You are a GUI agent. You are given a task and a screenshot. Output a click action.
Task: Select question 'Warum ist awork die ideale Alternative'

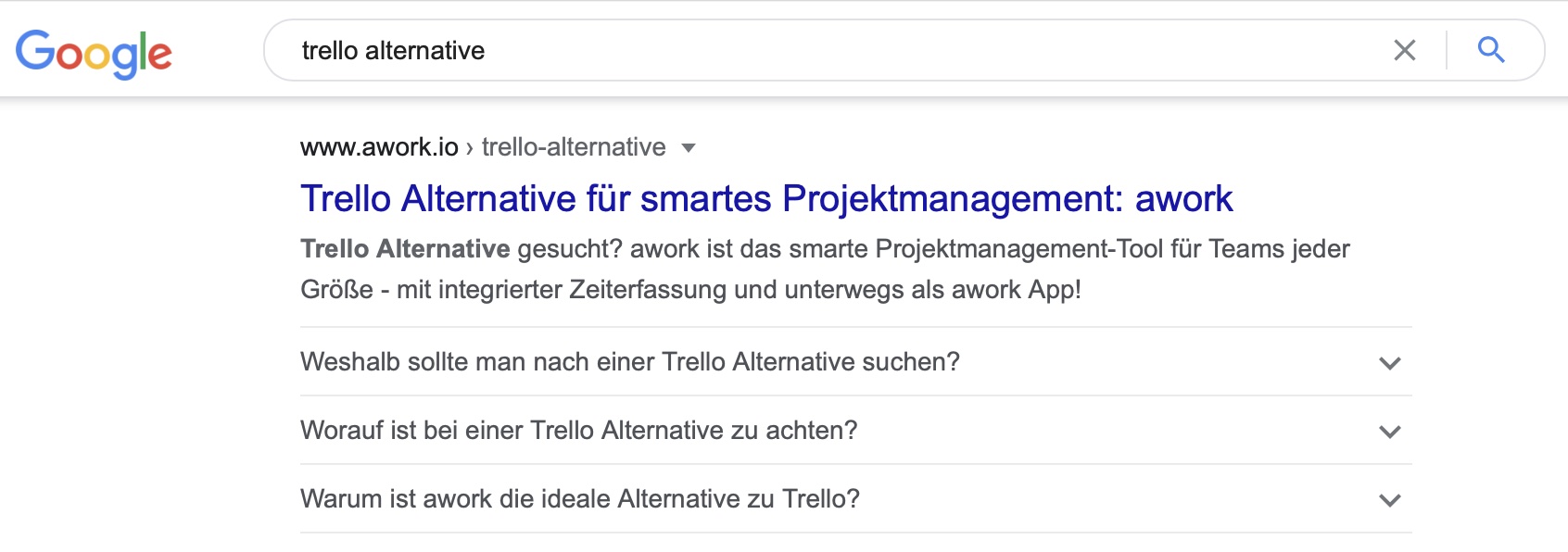tap(580, 498)
